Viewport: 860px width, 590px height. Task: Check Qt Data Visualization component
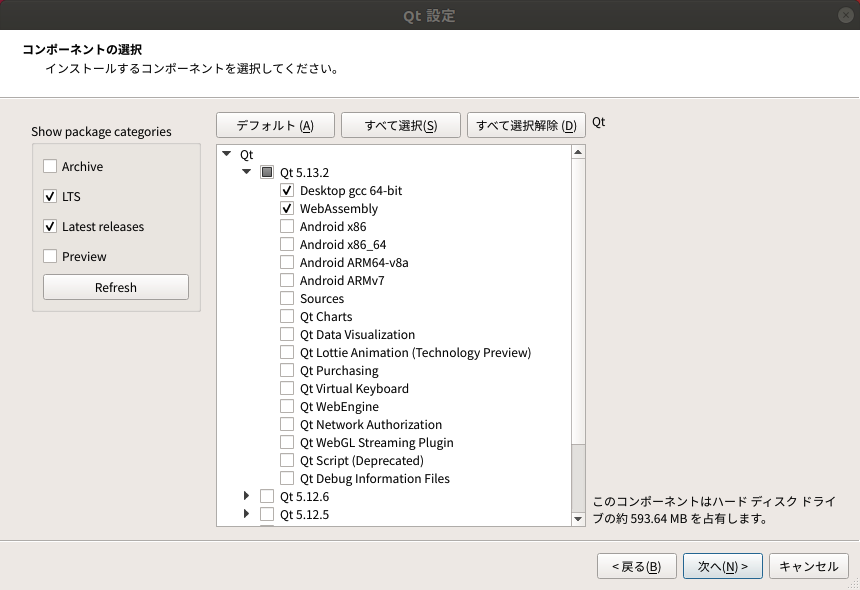287,334
